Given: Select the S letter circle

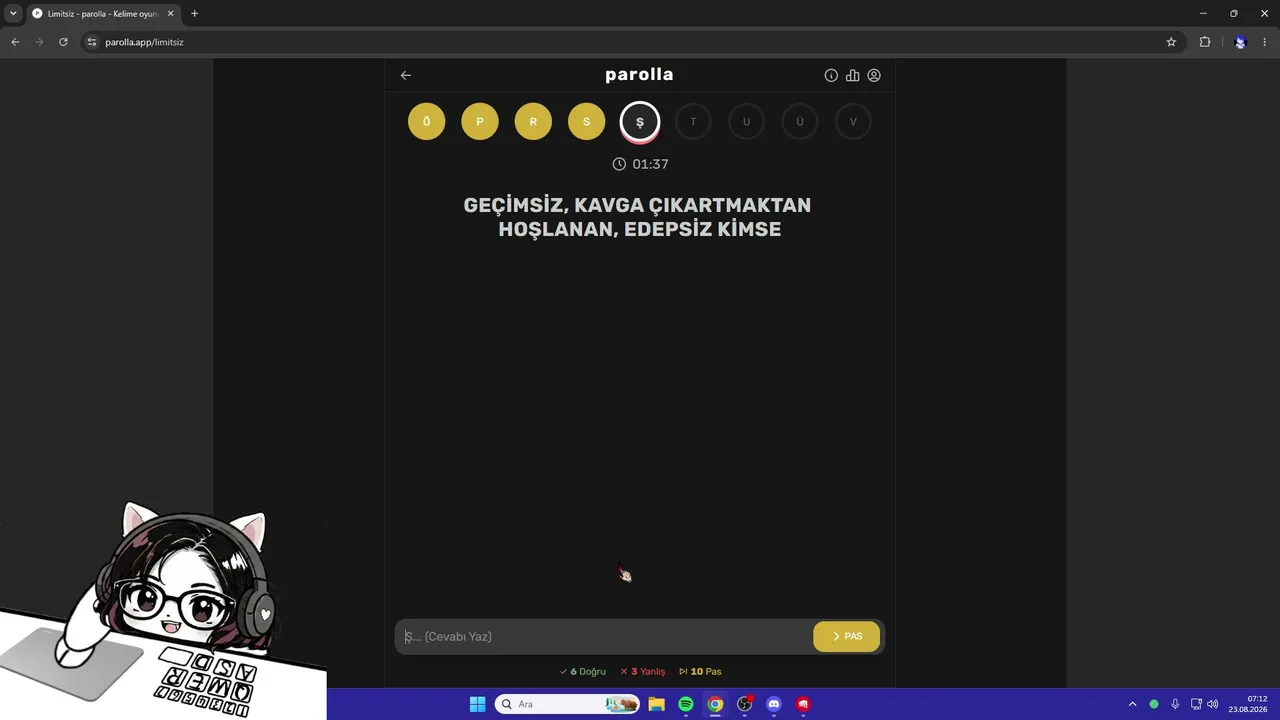Looking at the screenshot, I should [586, 122].
